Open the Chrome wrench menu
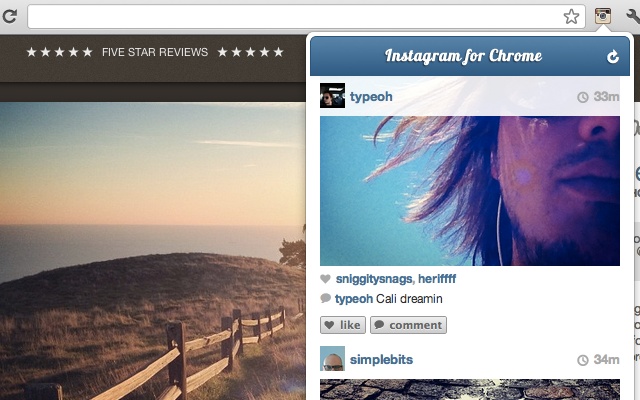 pos(632,16)
